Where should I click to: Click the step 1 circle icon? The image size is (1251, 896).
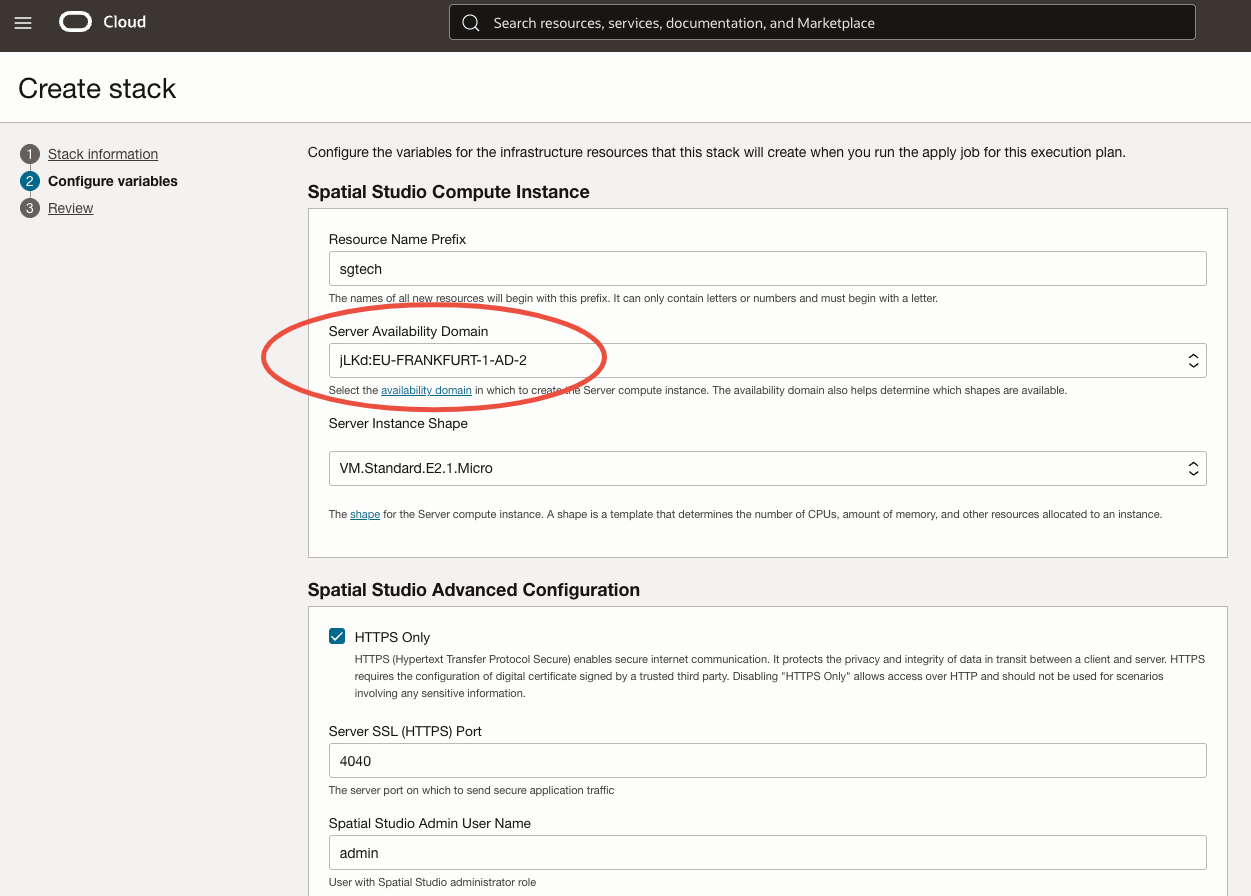click(x=30, y=154)
